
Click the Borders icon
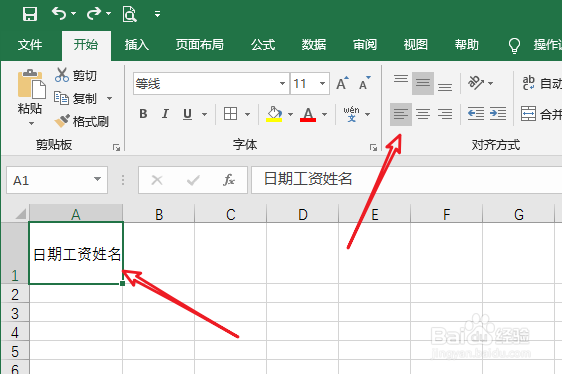click(x=230, y=114)
